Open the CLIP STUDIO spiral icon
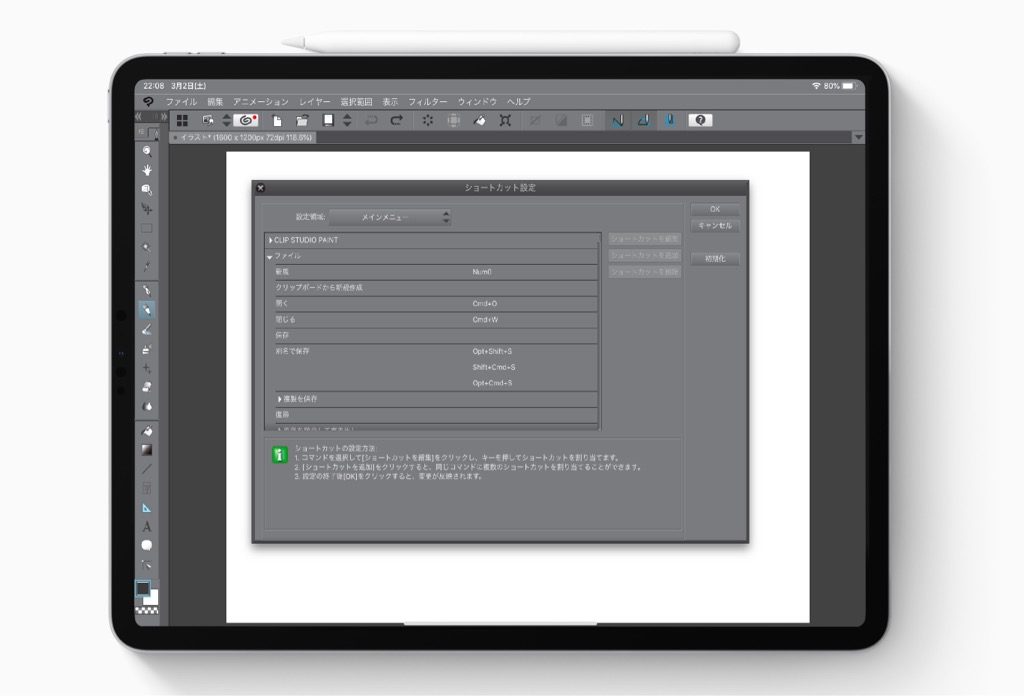The height and width of the screenshot is (696, 1024). (246, 121)
